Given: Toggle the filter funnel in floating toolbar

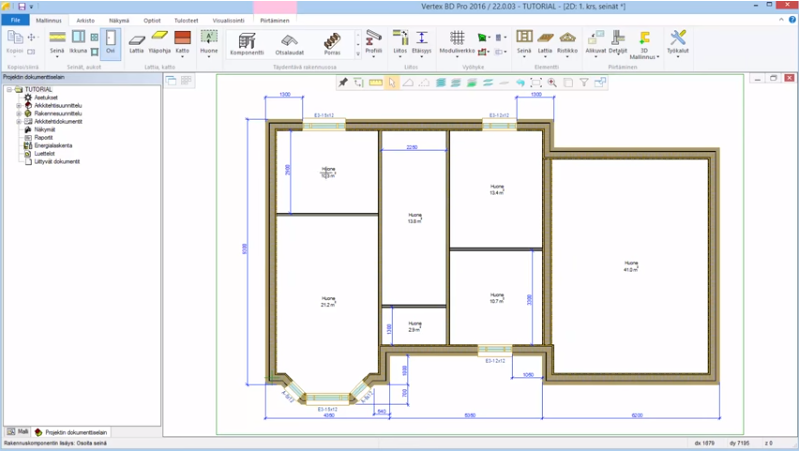Looking at the screenshot, I should coord(584,83).
